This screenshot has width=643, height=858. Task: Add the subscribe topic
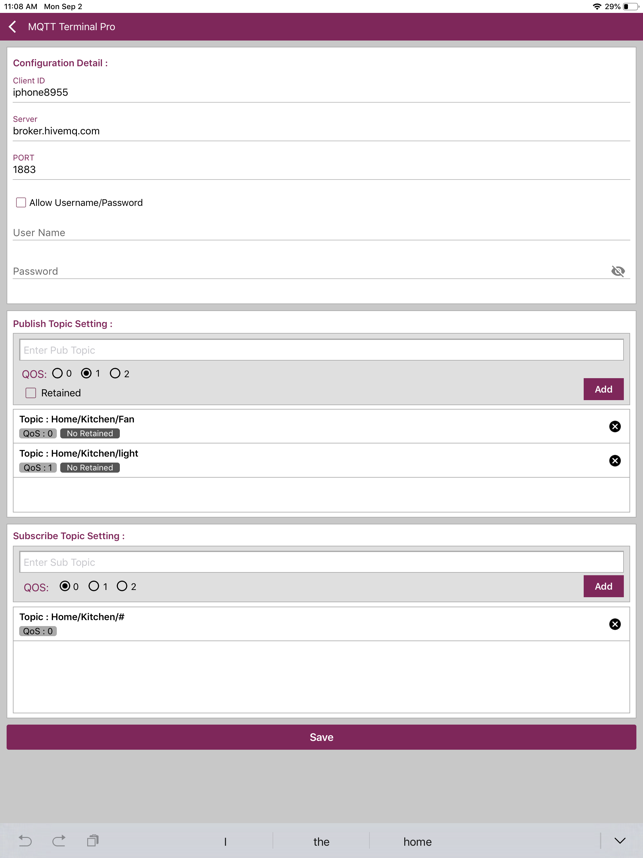click(x=604, y=586)
